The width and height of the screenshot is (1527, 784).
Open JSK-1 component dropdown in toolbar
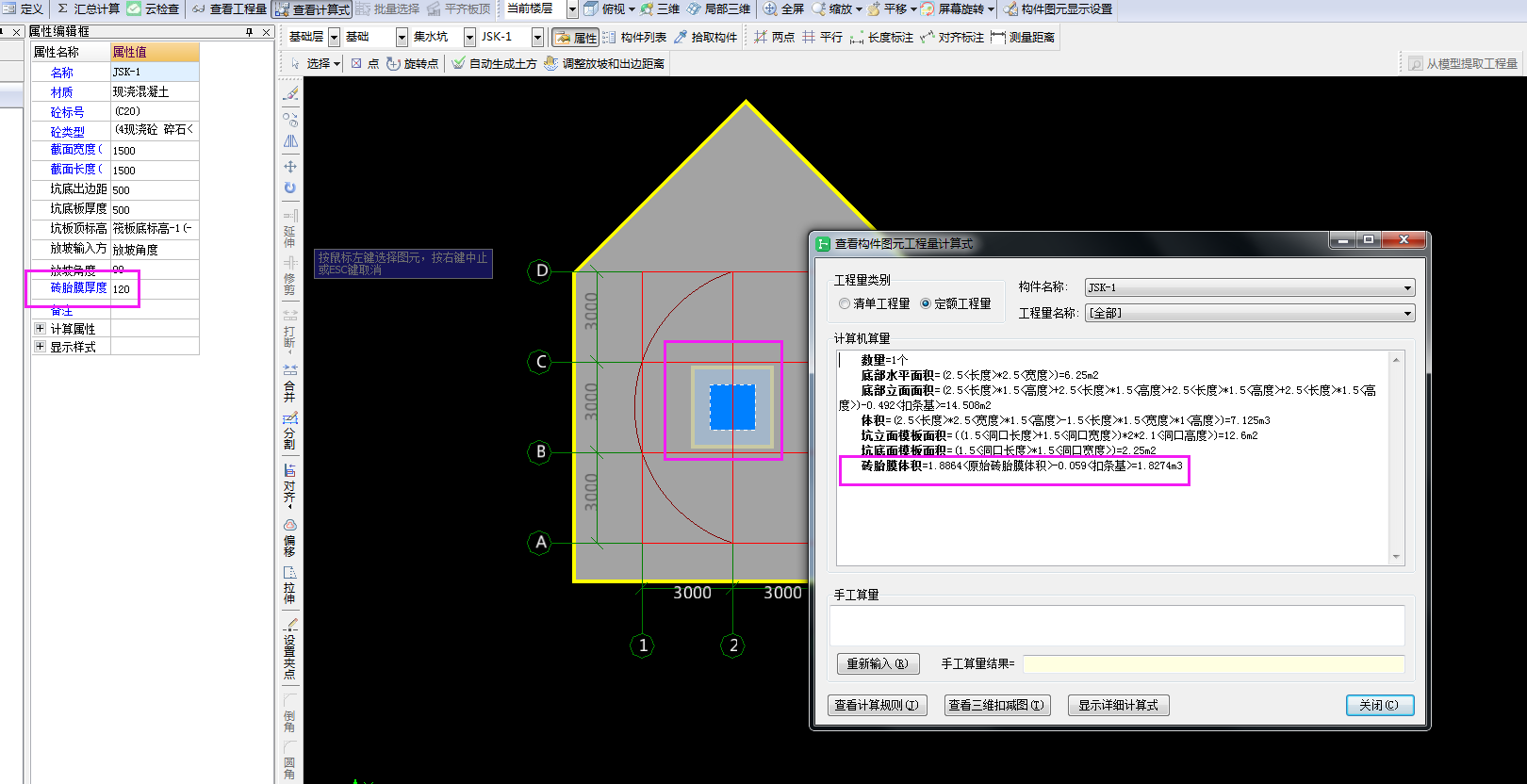pos(537,37)
